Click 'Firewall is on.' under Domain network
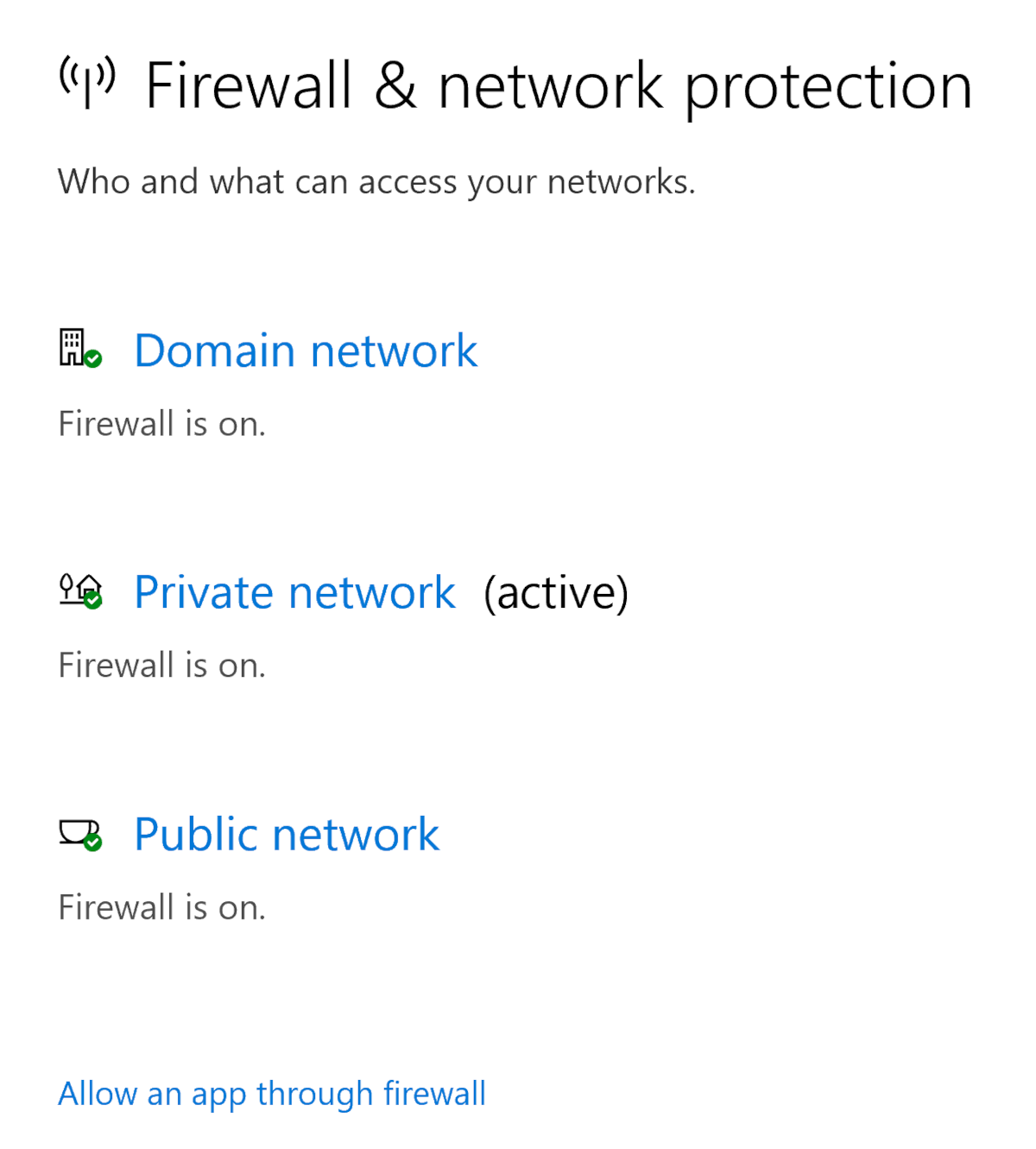Viewport: 1036px width, 1149px height. (162, 424)
